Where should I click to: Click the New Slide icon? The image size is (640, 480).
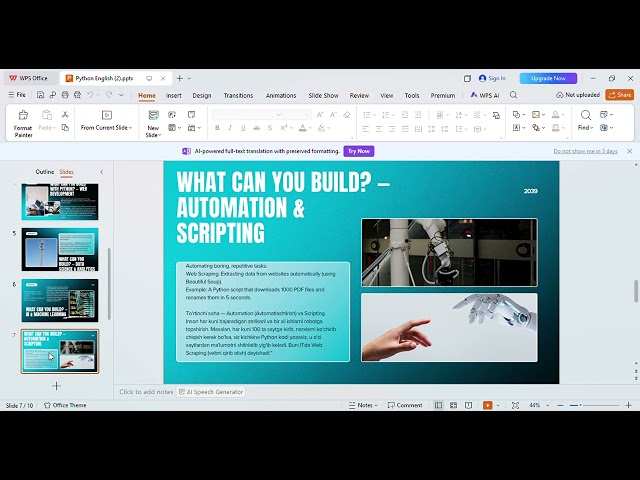pos(153,116)
